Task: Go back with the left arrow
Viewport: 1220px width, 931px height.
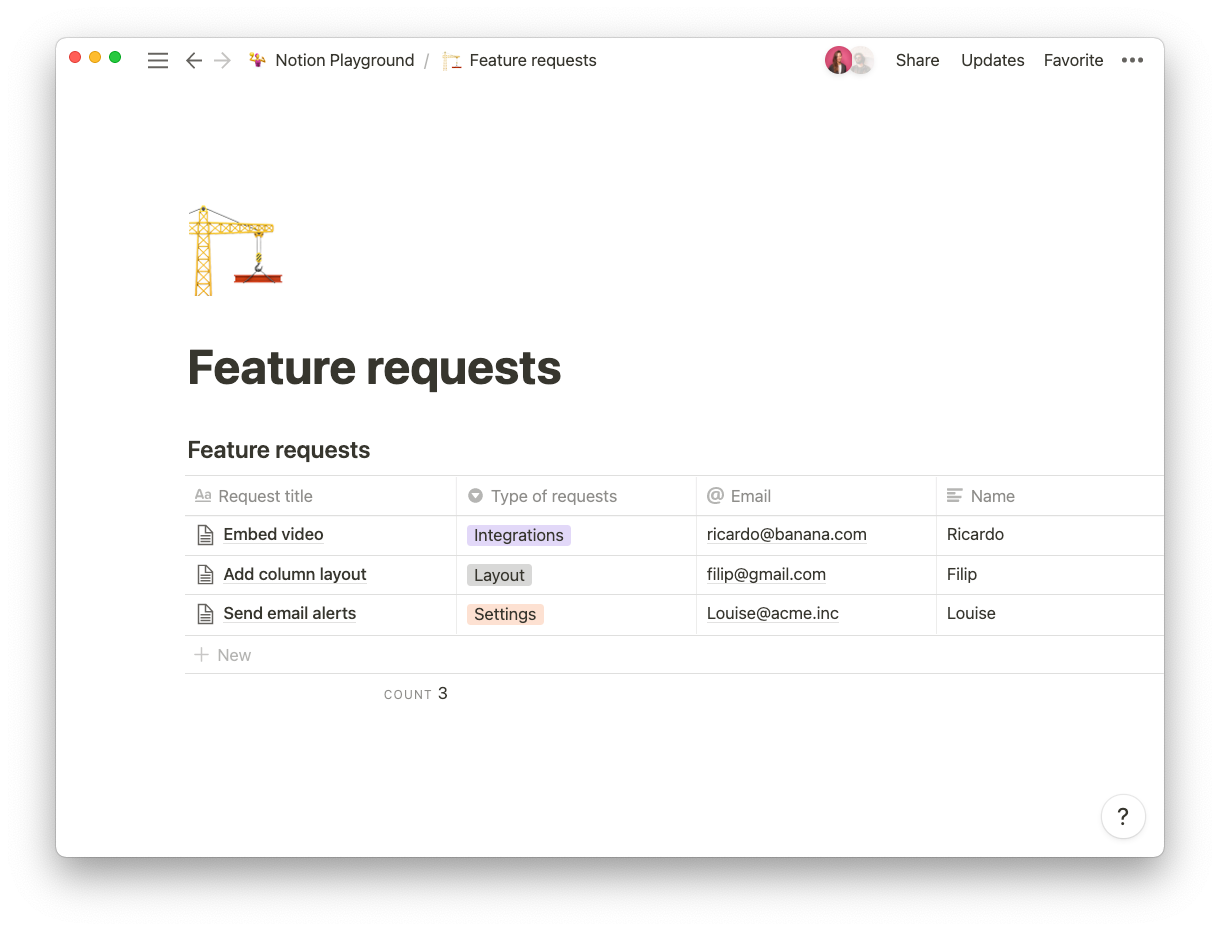Action: tap(194, 61)
